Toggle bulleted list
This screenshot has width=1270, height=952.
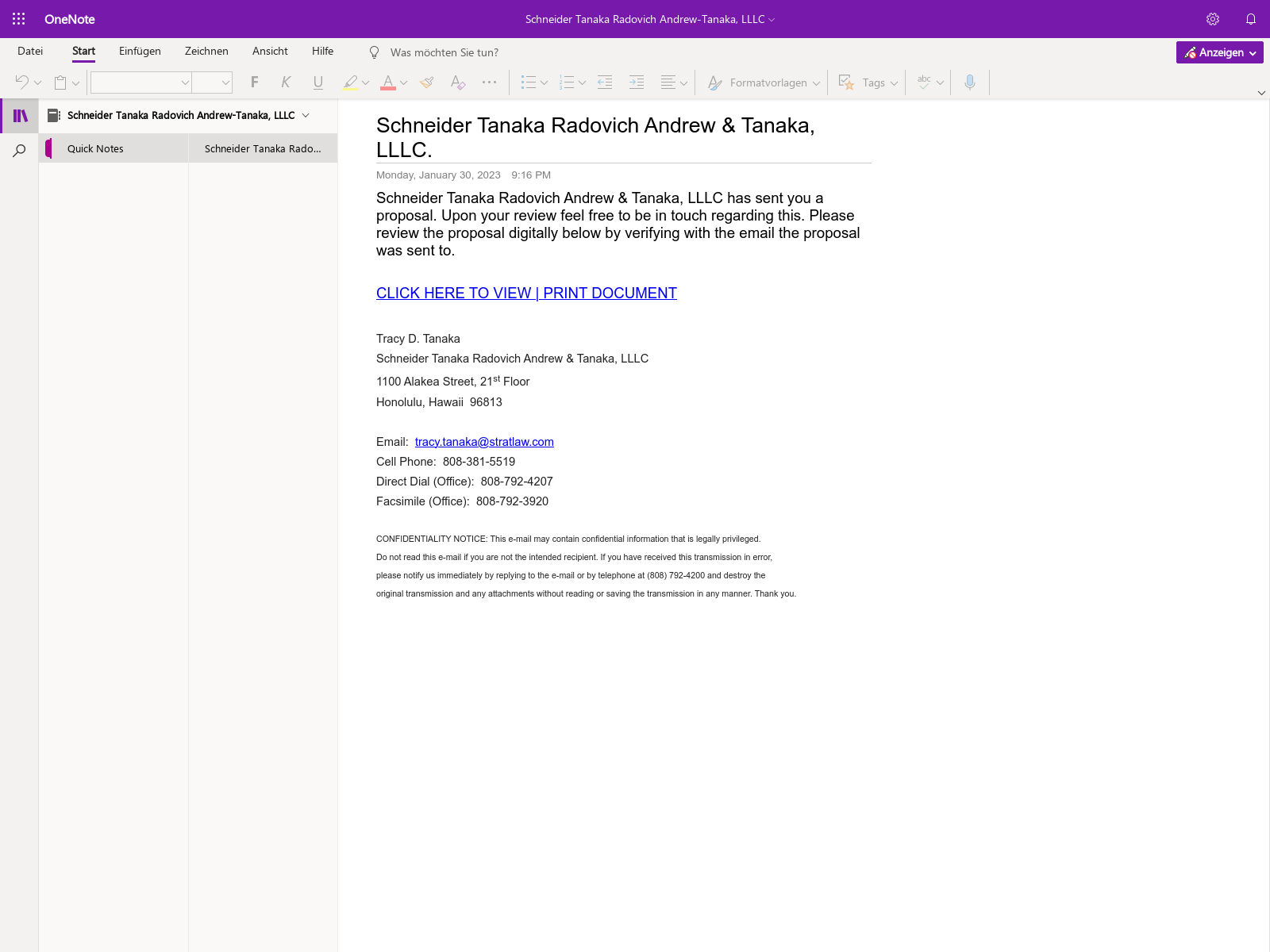(x=528, y=82)
